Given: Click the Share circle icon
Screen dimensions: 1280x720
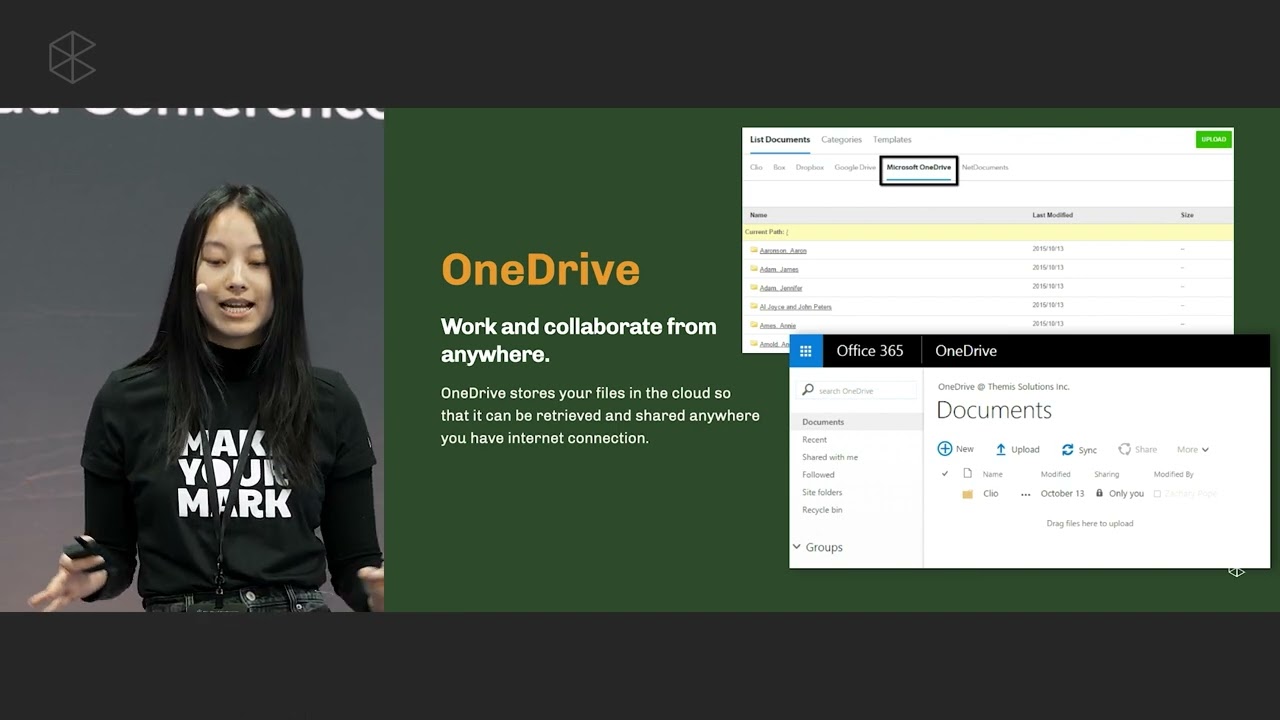Looking at the screenshot, I should click(1125, 450).
